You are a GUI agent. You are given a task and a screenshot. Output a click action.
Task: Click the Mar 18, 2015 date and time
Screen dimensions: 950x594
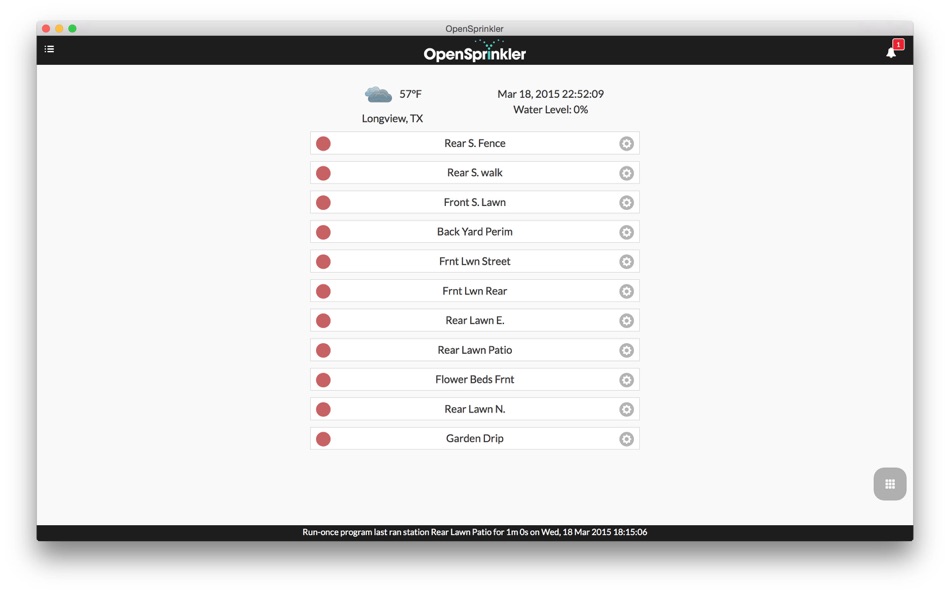tap(550, 94)
